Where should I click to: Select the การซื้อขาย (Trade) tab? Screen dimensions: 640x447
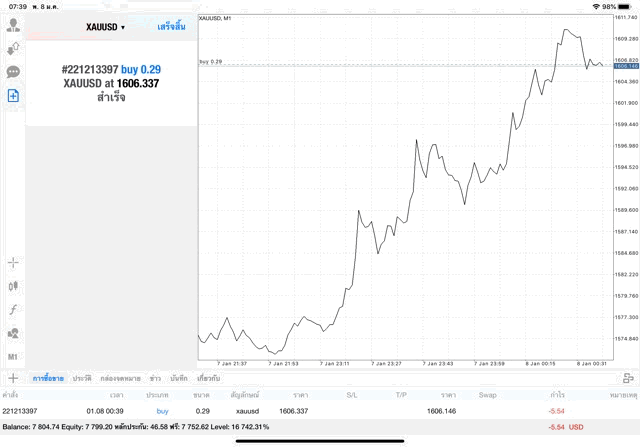(x=49, y=379)
